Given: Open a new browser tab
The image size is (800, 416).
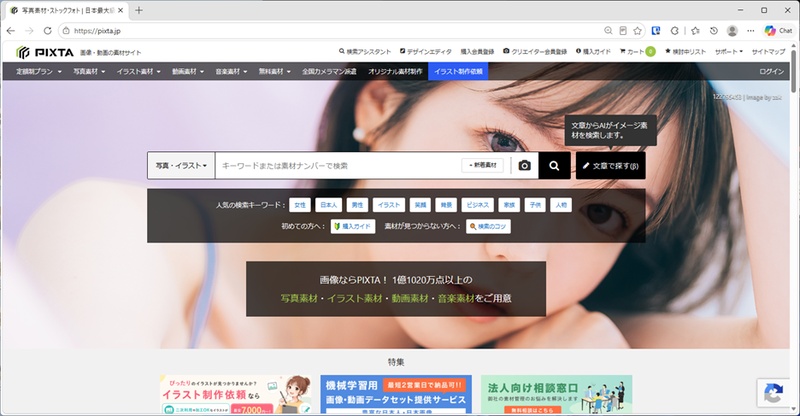Looking at the screenshot, I should tap(139, 10).
